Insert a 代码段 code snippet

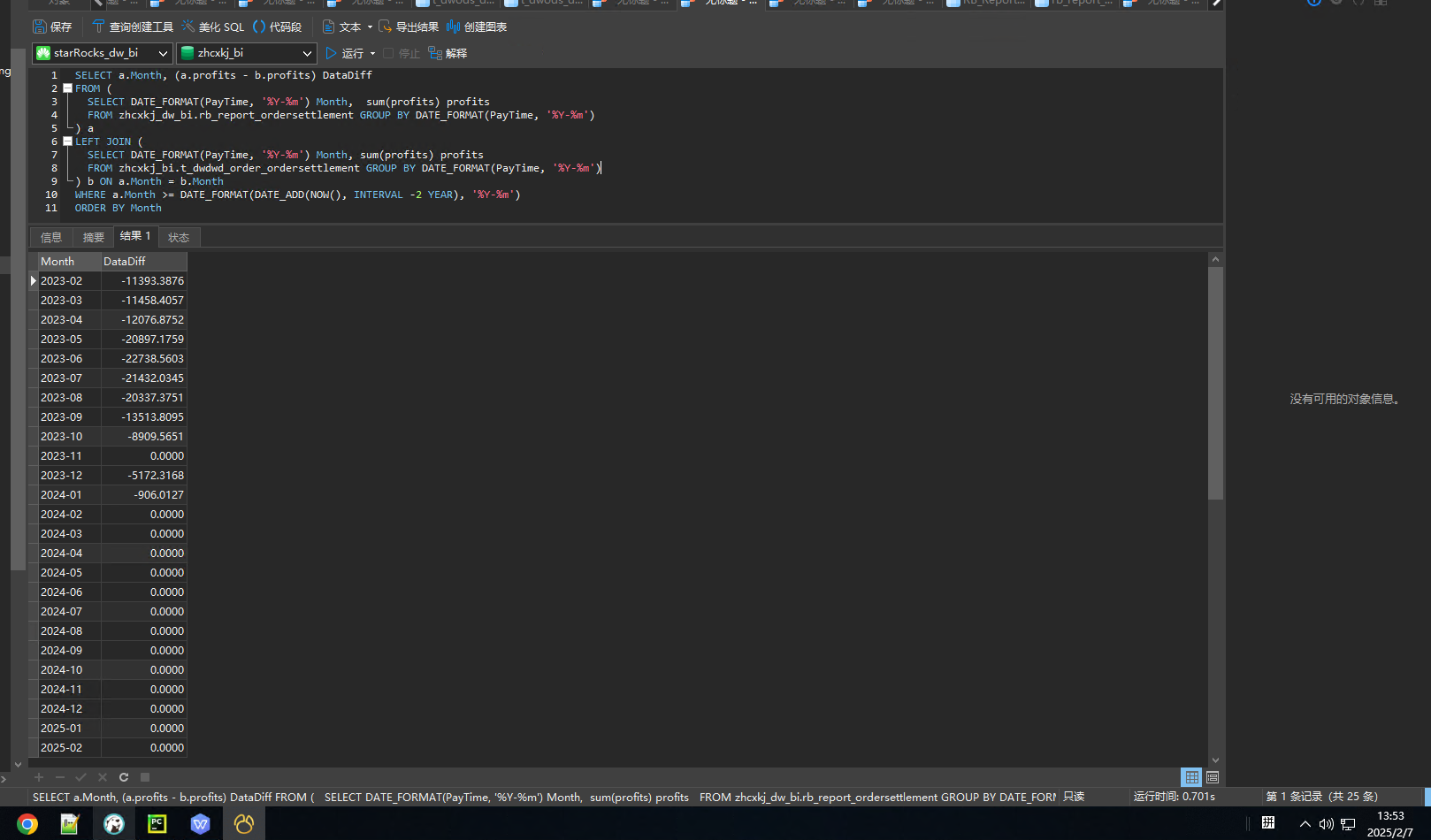coord(278,27)
